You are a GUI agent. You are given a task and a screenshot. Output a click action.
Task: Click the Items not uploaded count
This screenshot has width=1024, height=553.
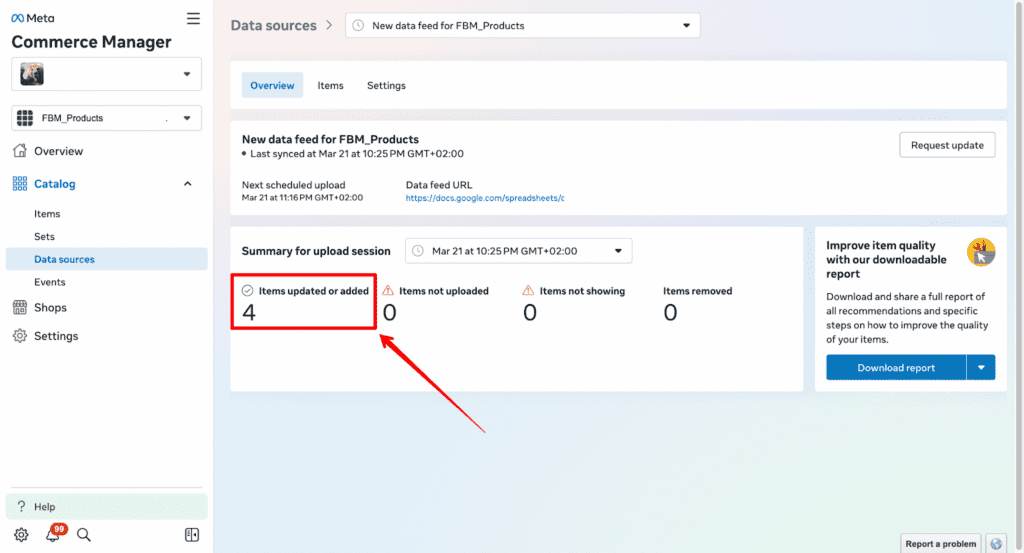coord(389,313)
